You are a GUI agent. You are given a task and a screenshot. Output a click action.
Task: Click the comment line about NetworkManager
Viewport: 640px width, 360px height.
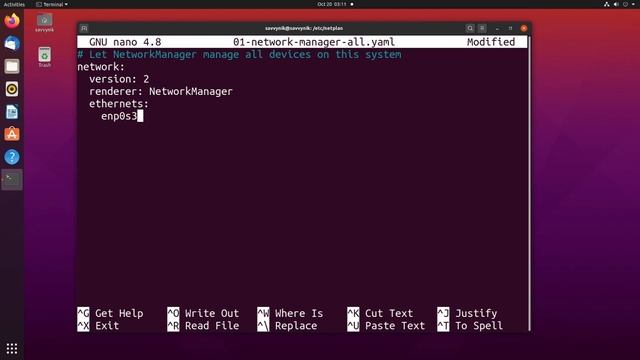pyautogui.click(x=239, y=54)
